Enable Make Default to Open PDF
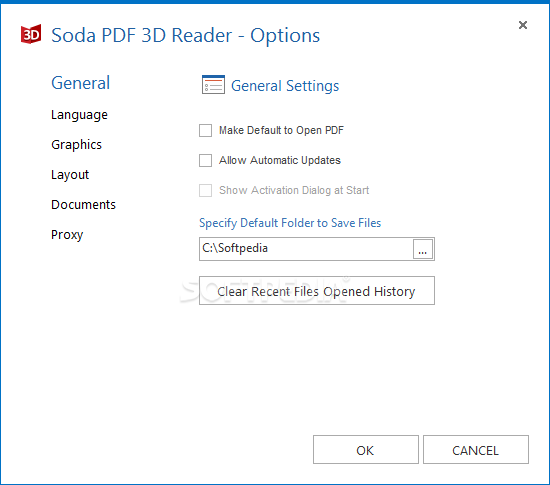This screenshot has width=550, height=485. click(x=205, y=130)
